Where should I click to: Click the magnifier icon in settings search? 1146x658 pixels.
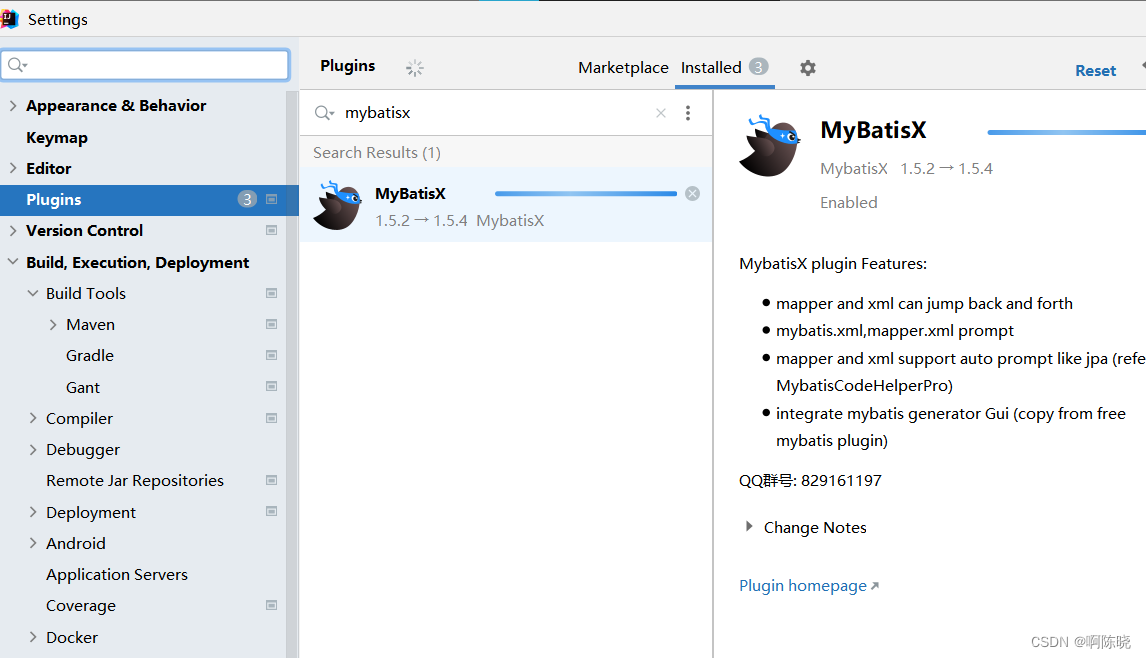tap(17, 65)
